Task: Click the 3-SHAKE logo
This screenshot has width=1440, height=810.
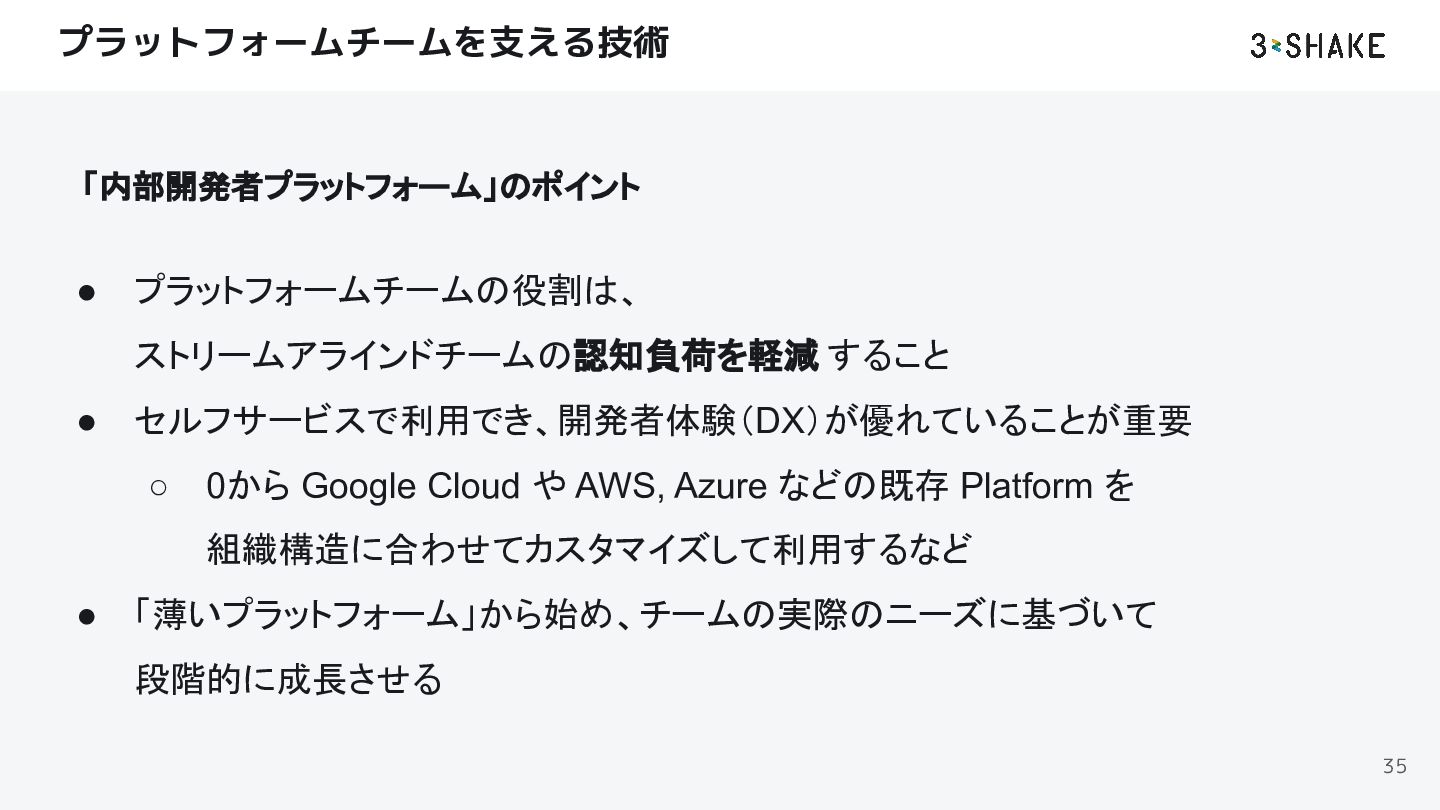Action: pos(1318,45)
